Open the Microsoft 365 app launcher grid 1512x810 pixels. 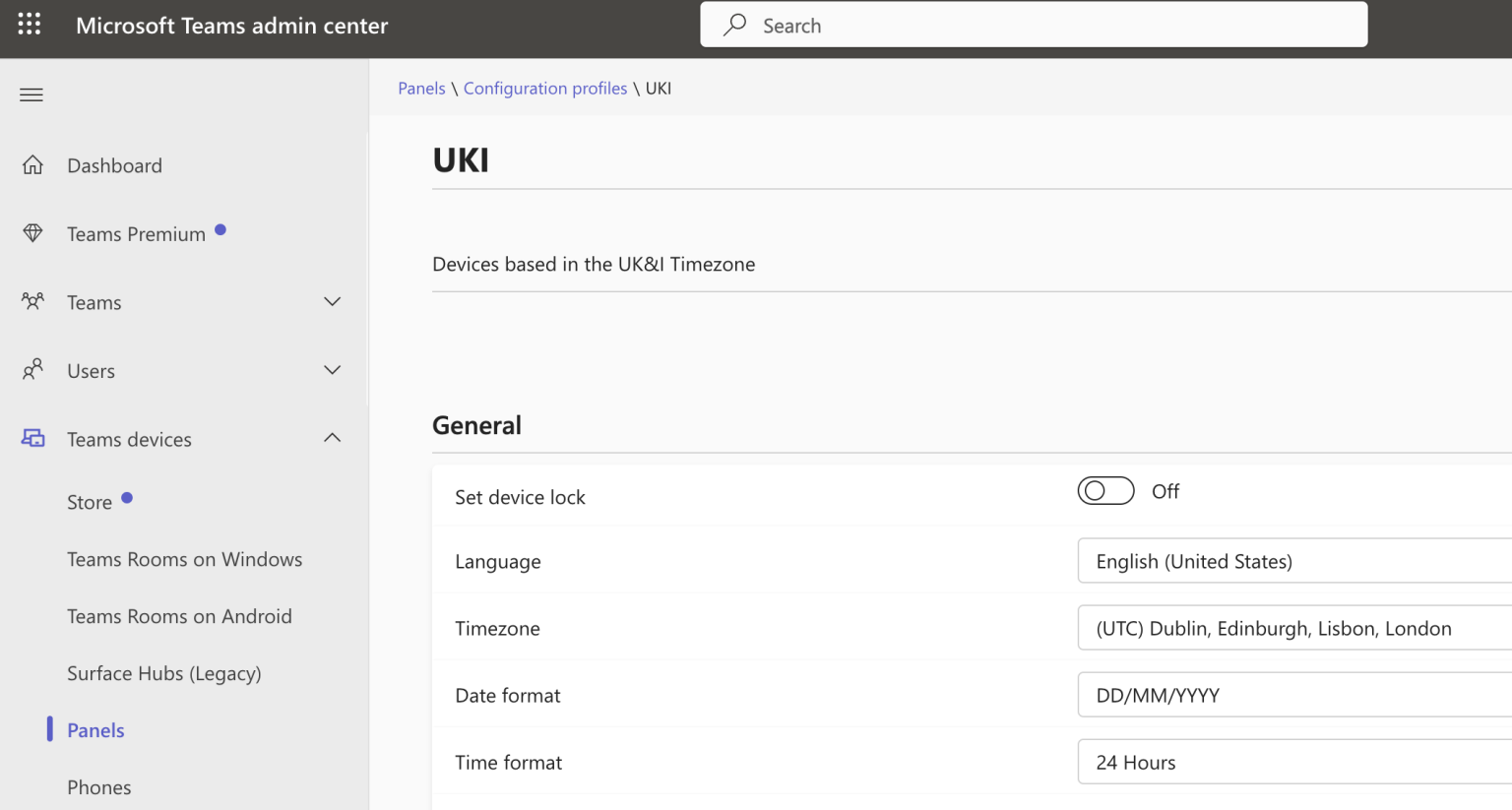[29, 25]
